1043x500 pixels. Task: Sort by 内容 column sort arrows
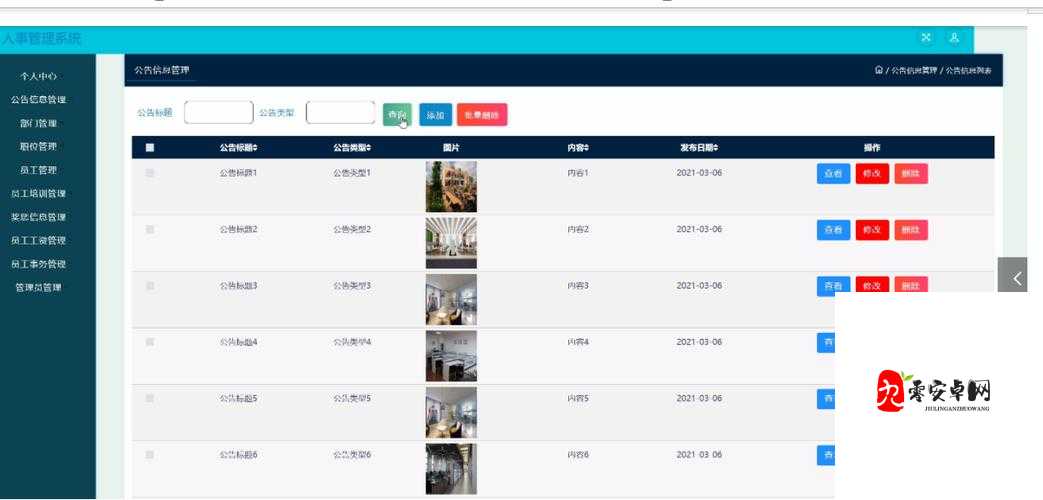point(586,148)
